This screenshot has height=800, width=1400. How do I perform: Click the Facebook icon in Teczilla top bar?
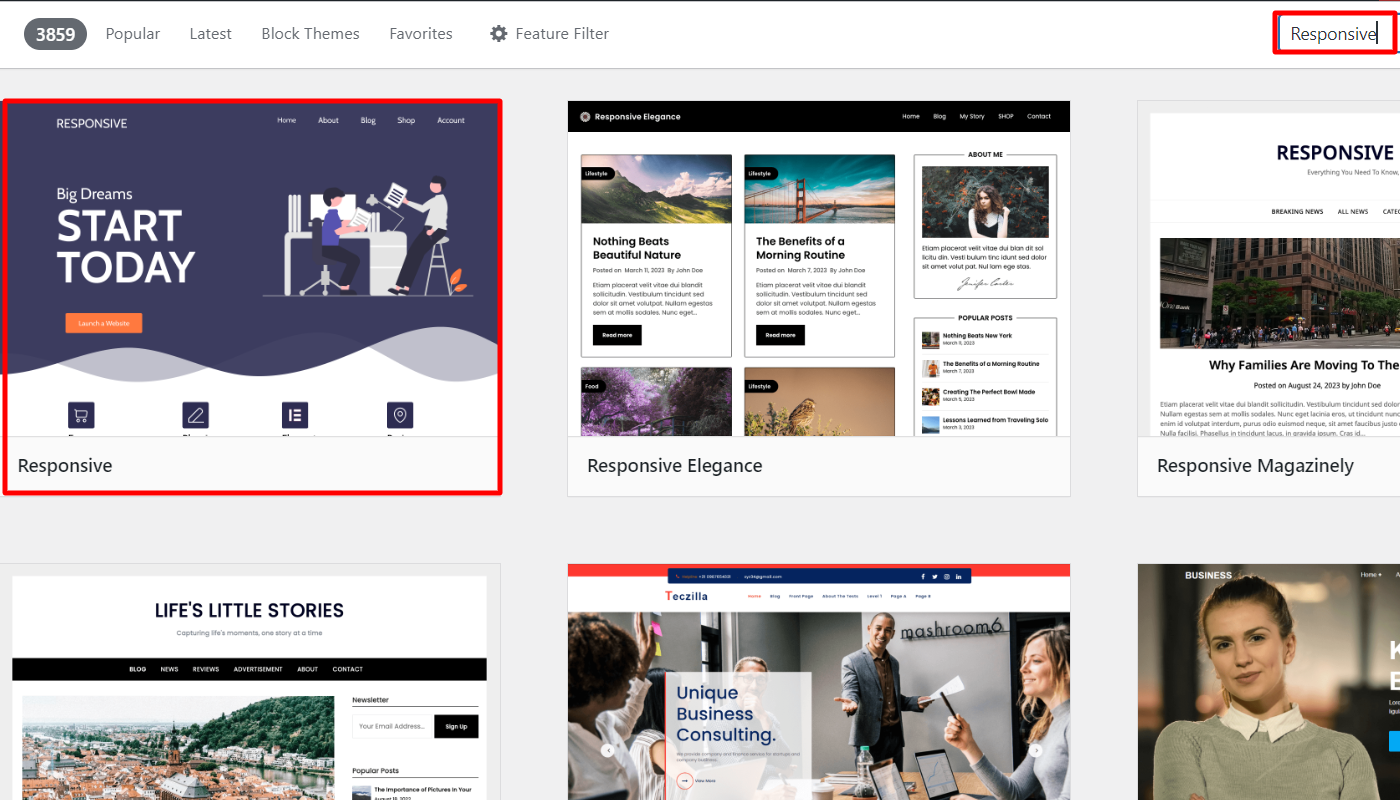click(x=923, y=577)
